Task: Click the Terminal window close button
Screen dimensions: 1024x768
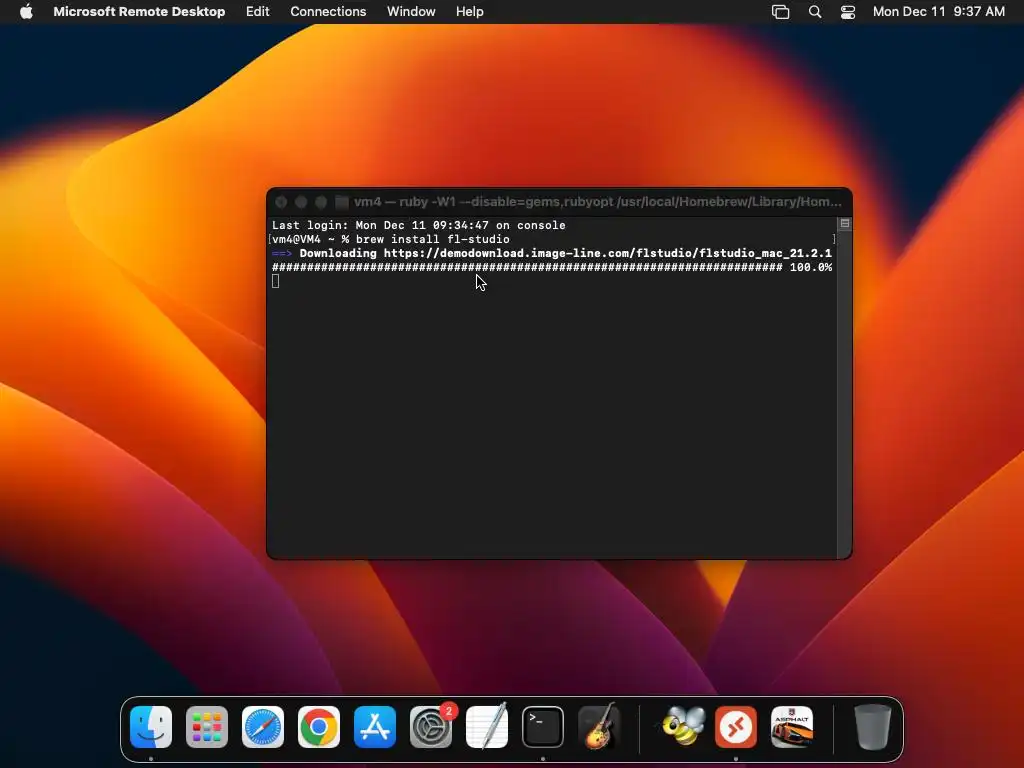Action: tap(281, 202)
